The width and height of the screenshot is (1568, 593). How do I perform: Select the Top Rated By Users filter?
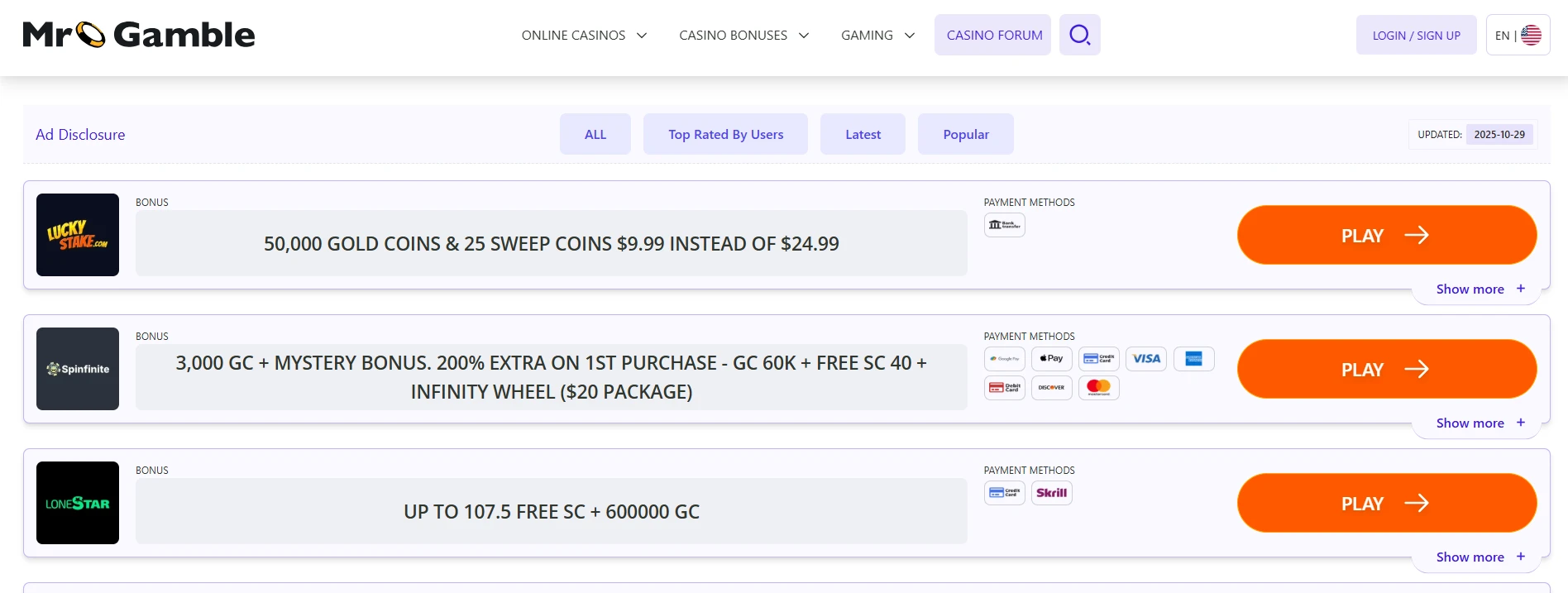pyautogui.click(x=725, y=134)
